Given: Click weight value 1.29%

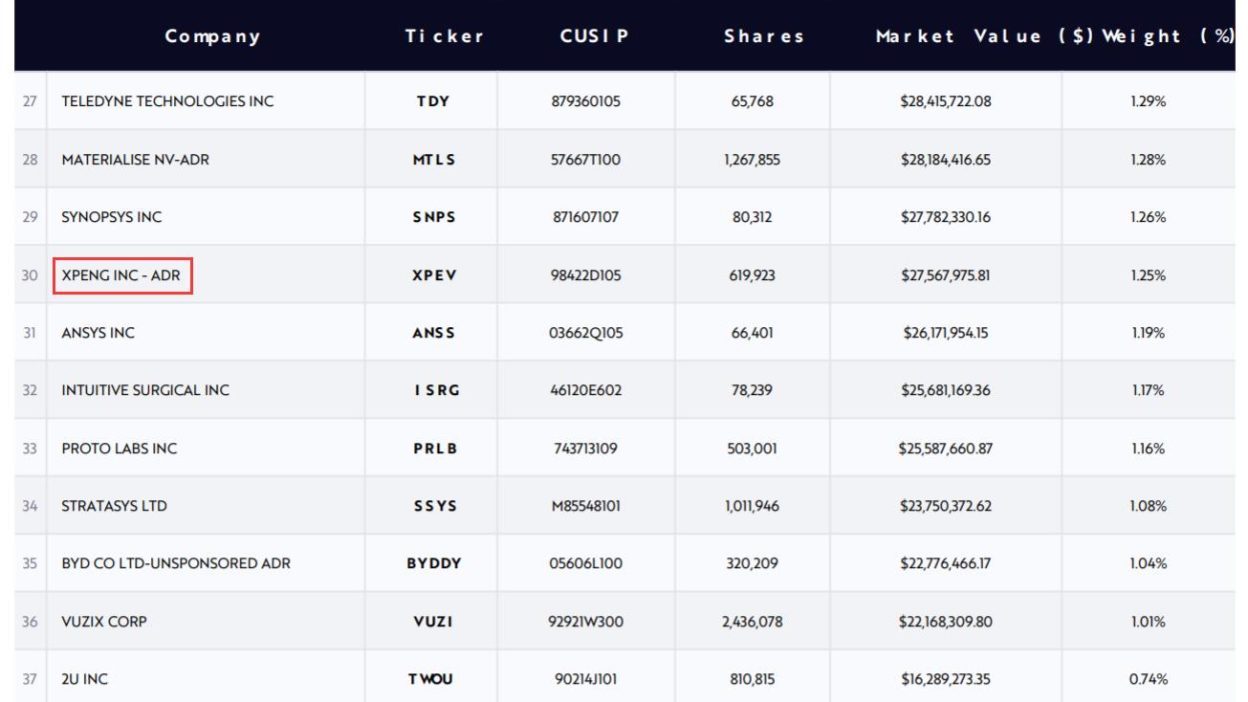Looking at the screenshot, I should tap(1148, 101).
